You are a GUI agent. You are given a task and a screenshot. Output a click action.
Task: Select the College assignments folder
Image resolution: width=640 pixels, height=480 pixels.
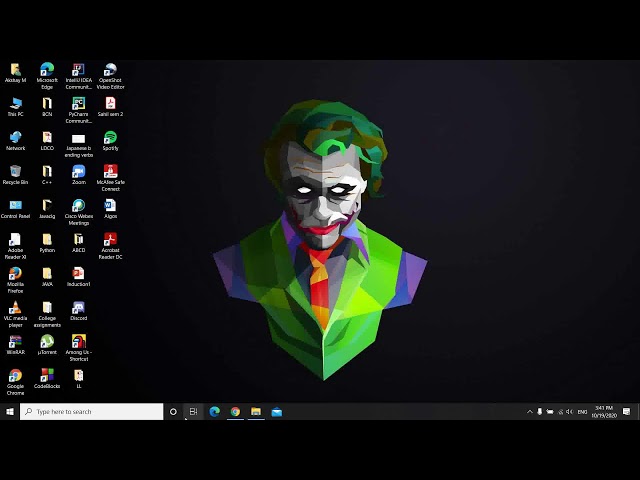(47, 314)
